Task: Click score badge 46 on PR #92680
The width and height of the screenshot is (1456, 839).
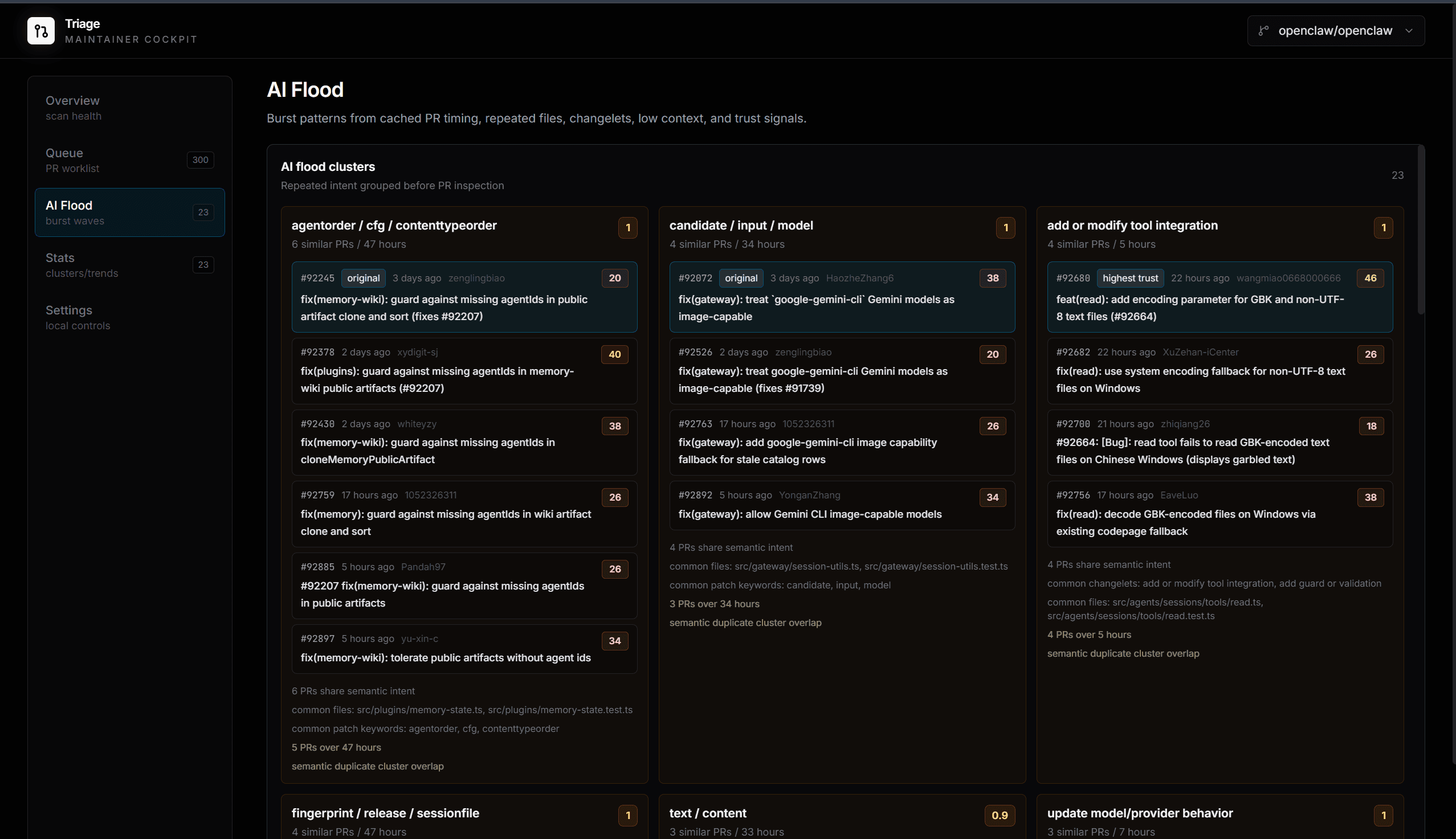Action: 1371,279
